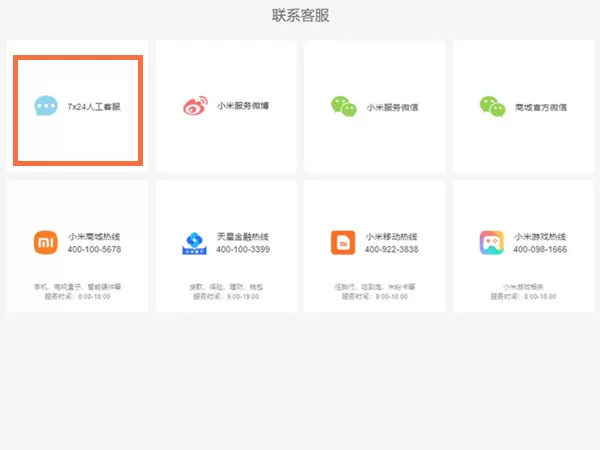600x450 pixels.
Task: Click the red Weibo logo icon
Action: [195, 106]
